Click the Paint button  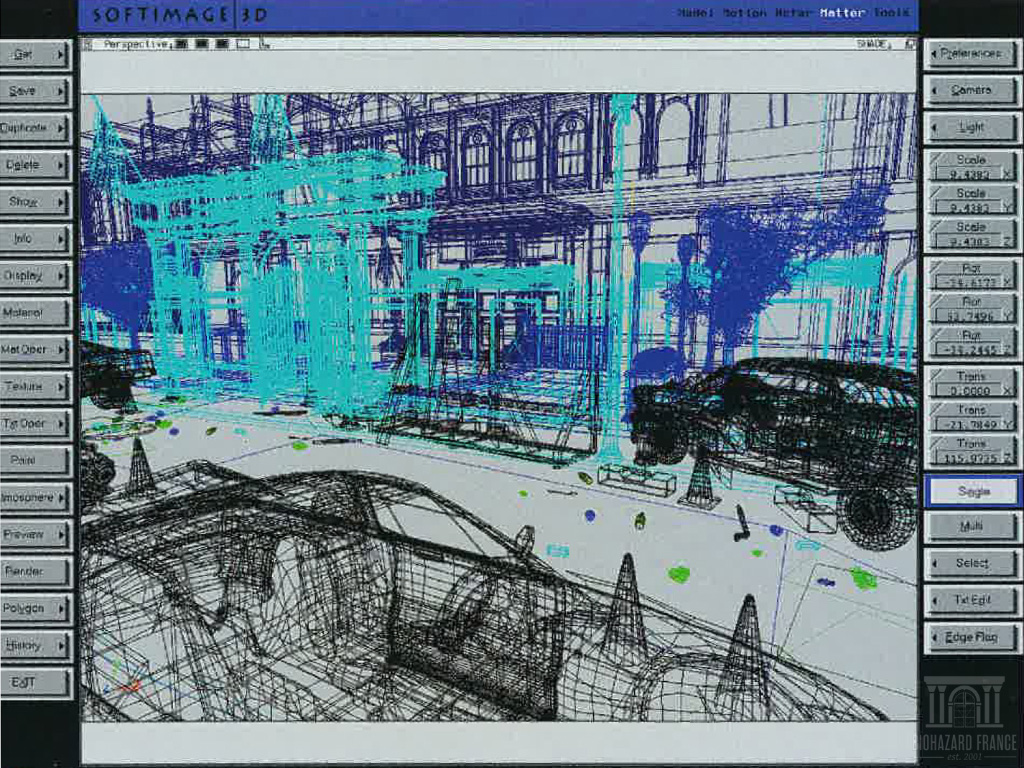pos(35,460)
